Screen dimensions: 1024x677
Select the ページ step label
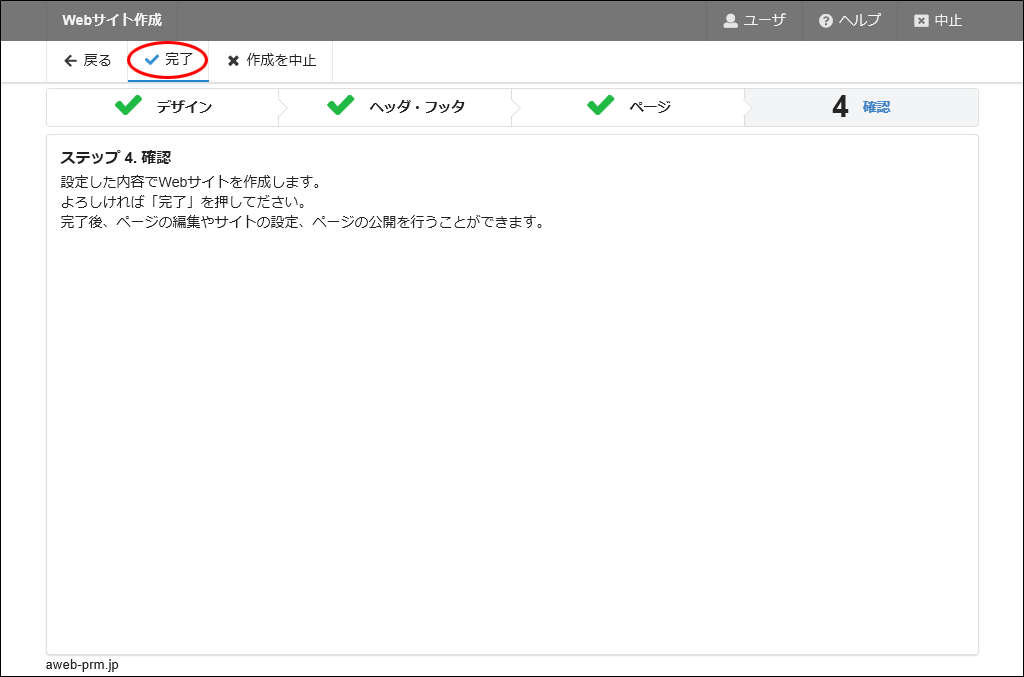(x=649, y=107)
